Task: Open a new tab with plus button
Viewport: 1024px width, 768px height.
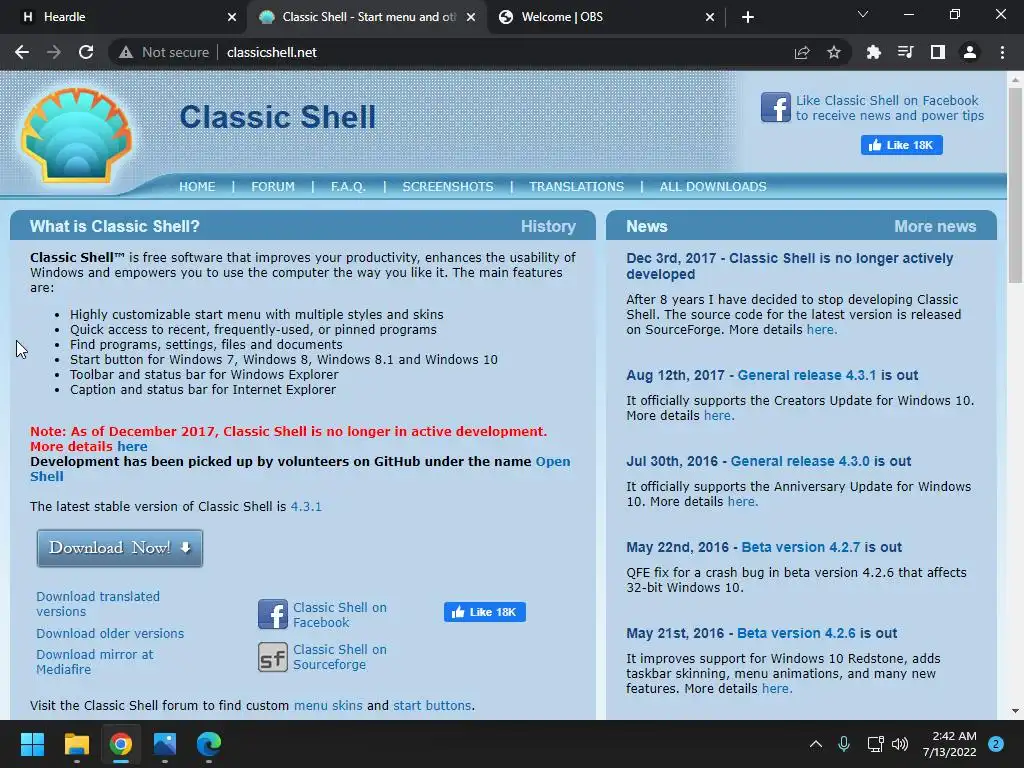Action: 748,17
